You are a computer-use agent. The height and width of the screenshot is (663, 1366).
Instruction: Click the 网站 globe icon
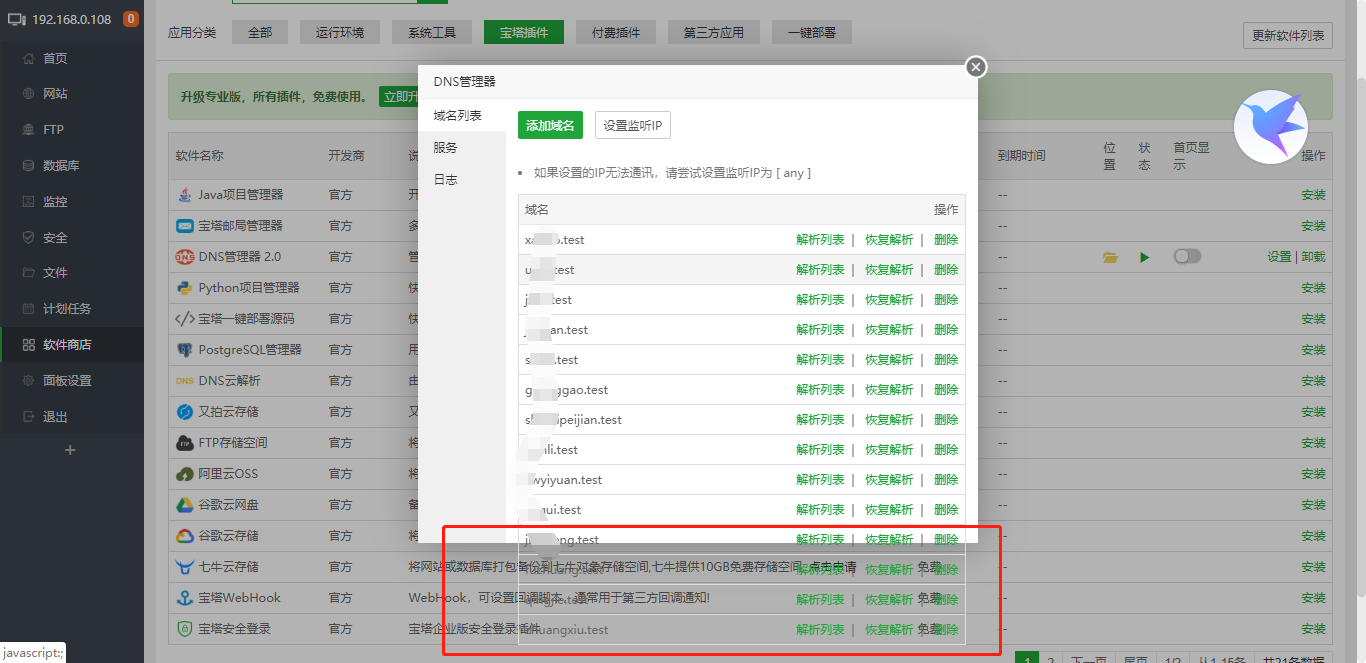pyautogui.click(x=29, y=94)
